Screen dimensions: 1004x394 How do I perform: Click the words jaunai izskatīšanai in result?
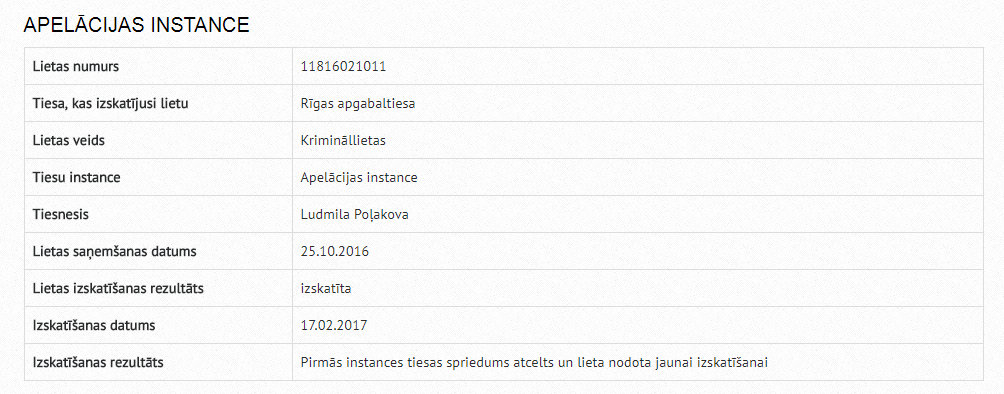(x=712, y=363)
